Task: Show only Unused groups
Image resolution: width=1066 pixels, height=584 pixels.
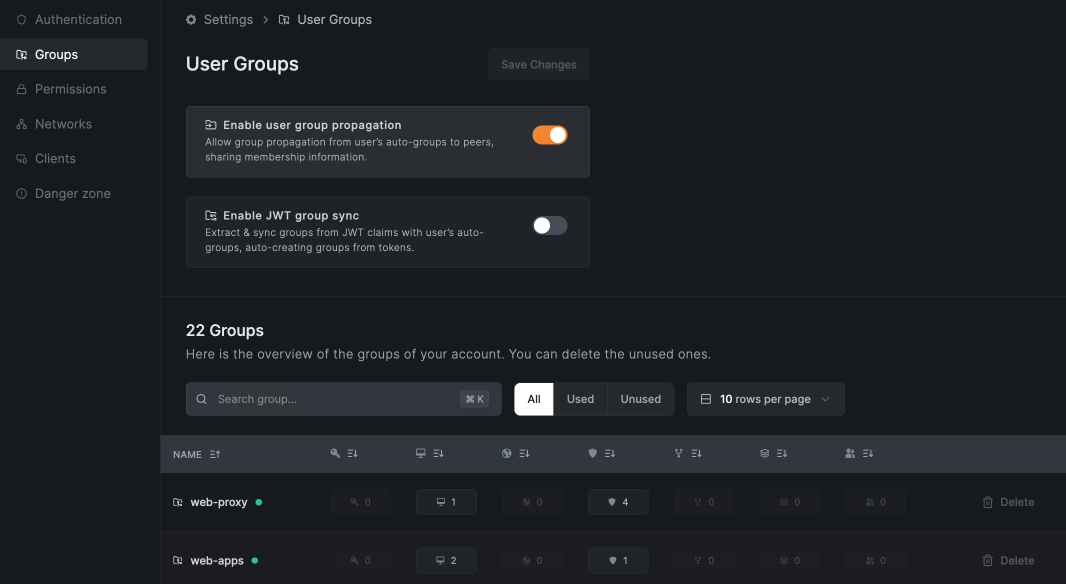Action: click(640, 399)
